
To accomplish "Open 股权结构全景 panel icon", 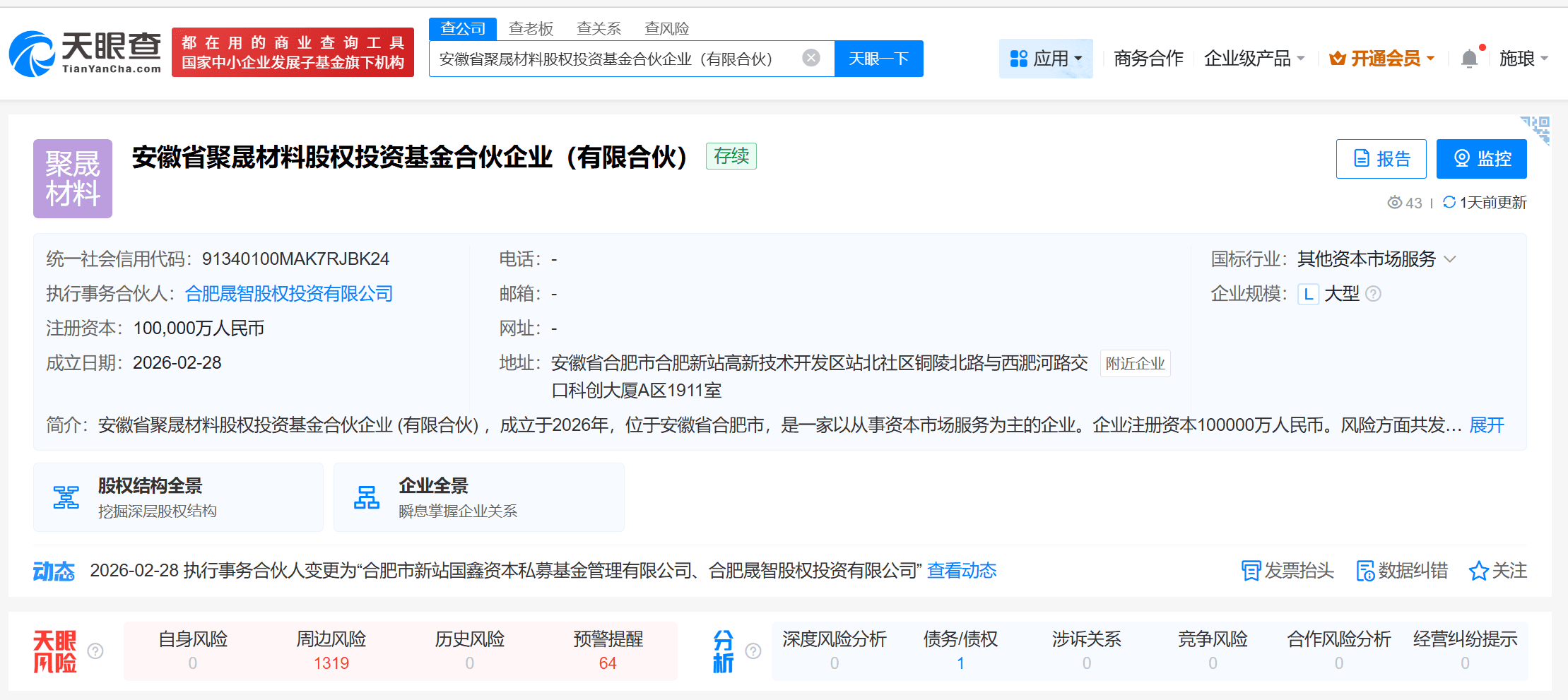I will (66, 496).
